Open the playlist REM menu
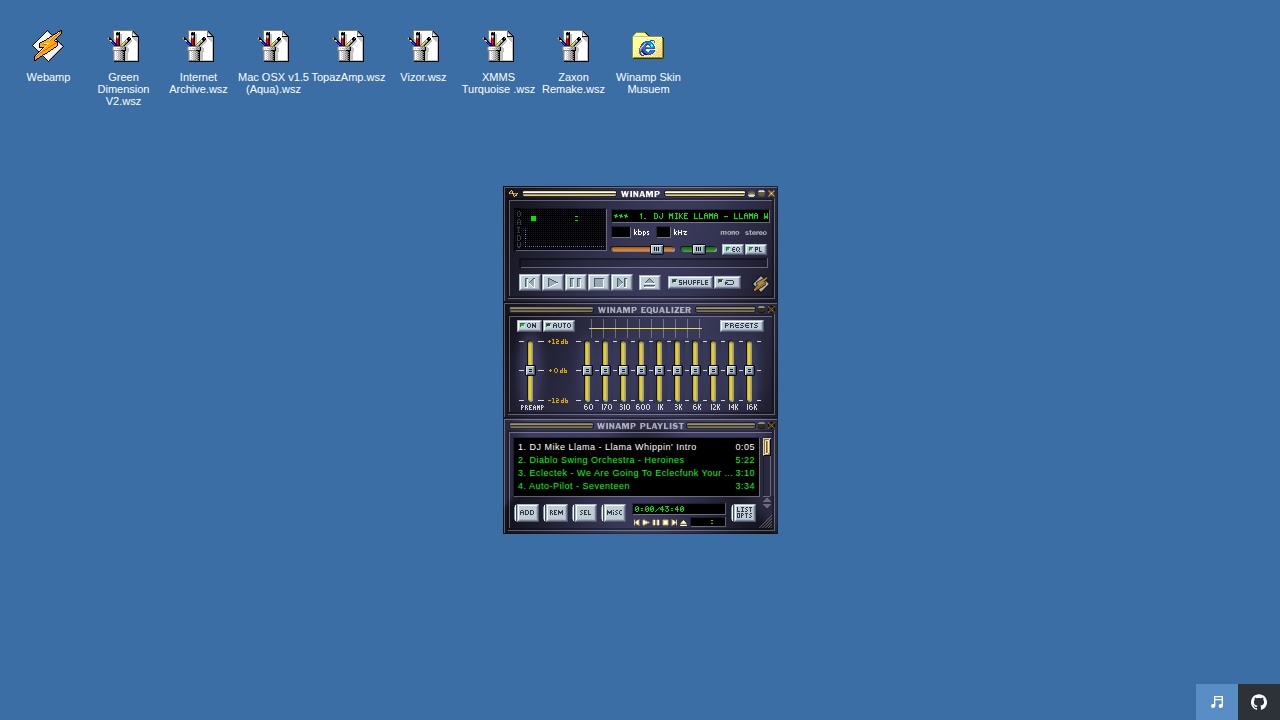This screenshot has width=1280, height=720. point(556,513)
